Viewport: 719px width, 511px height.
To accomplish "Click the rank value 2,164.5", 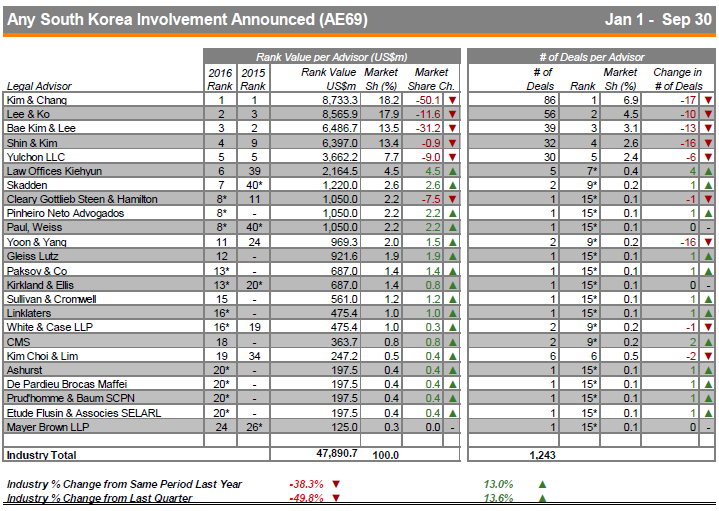I will [340, 171].
